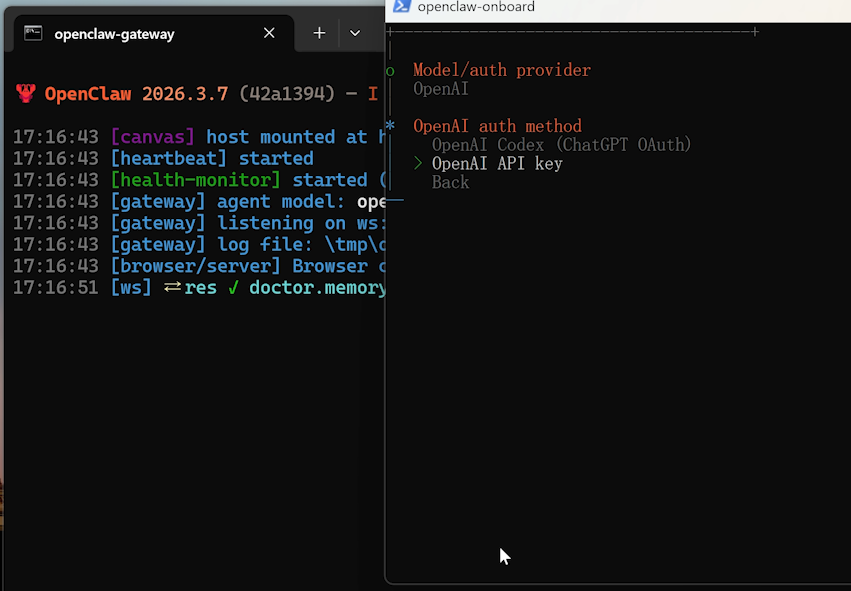Focus the openclaw-onboard window title

[476, 7]
